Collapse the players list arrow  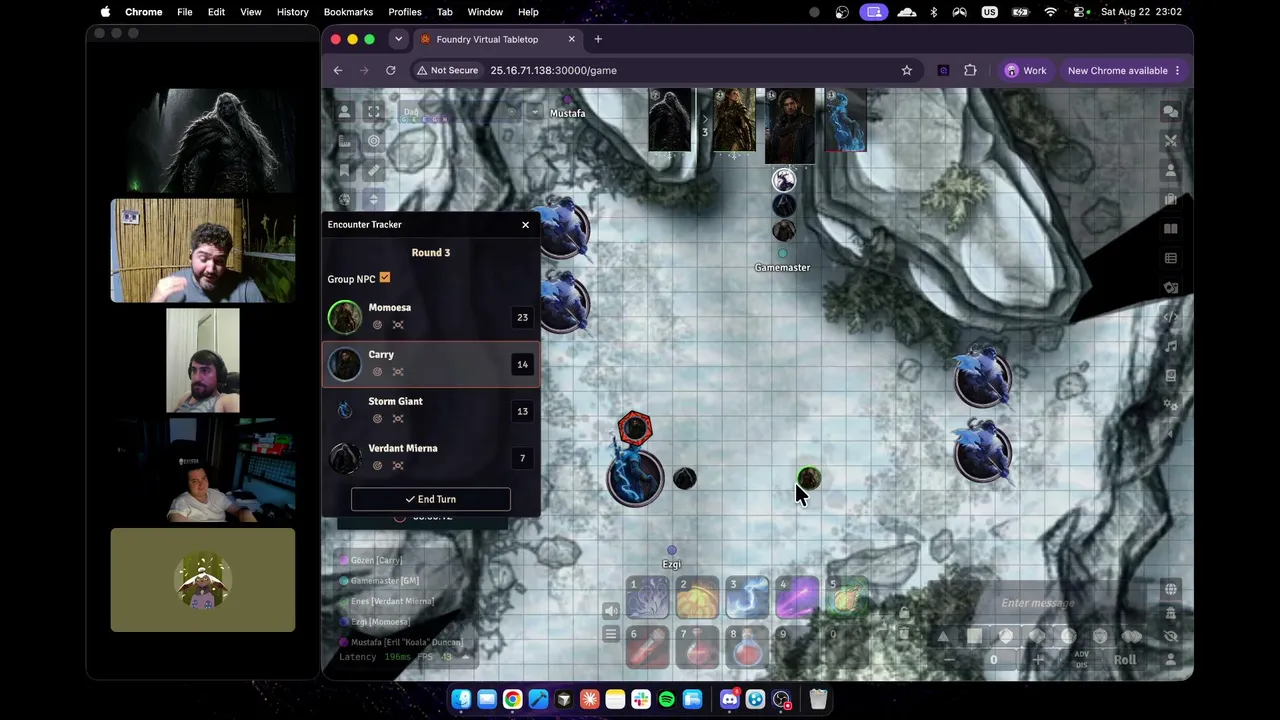coord(465,657)
